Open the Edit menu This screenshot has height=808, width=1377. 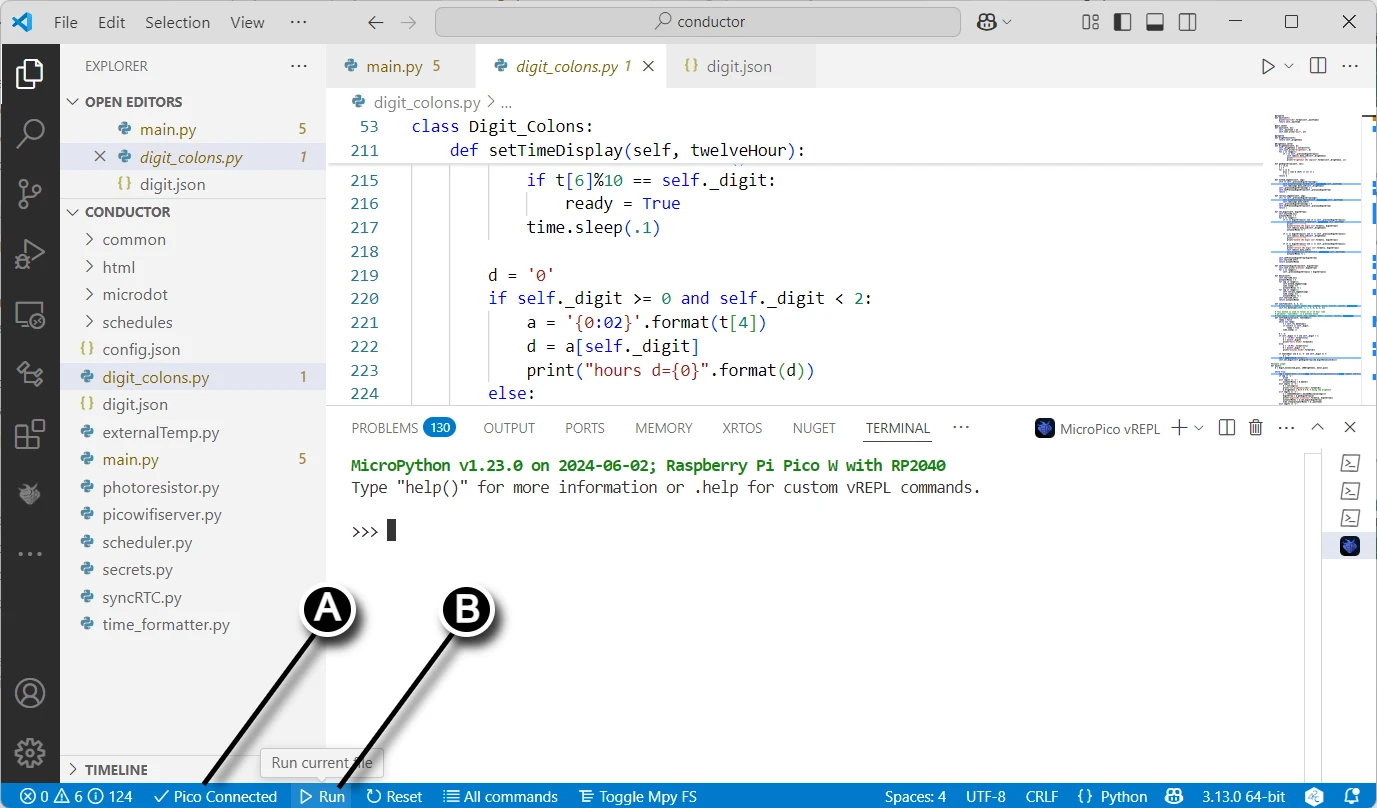tap(112, 22)
